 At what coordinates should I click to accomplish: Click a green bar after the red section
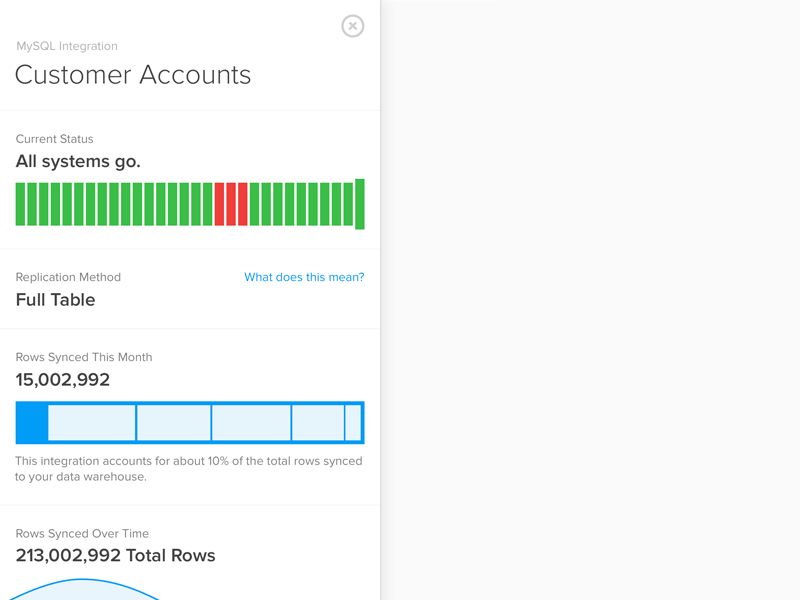click(x=254, y=203)
